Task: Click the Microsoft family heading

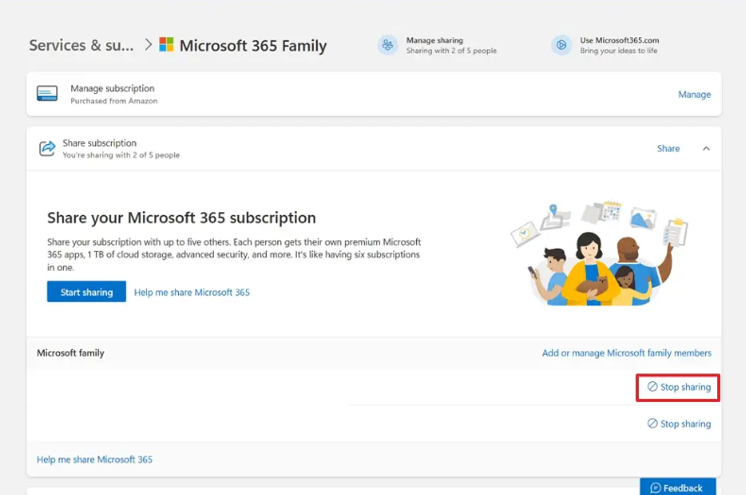Action: (x=70, y=353)
